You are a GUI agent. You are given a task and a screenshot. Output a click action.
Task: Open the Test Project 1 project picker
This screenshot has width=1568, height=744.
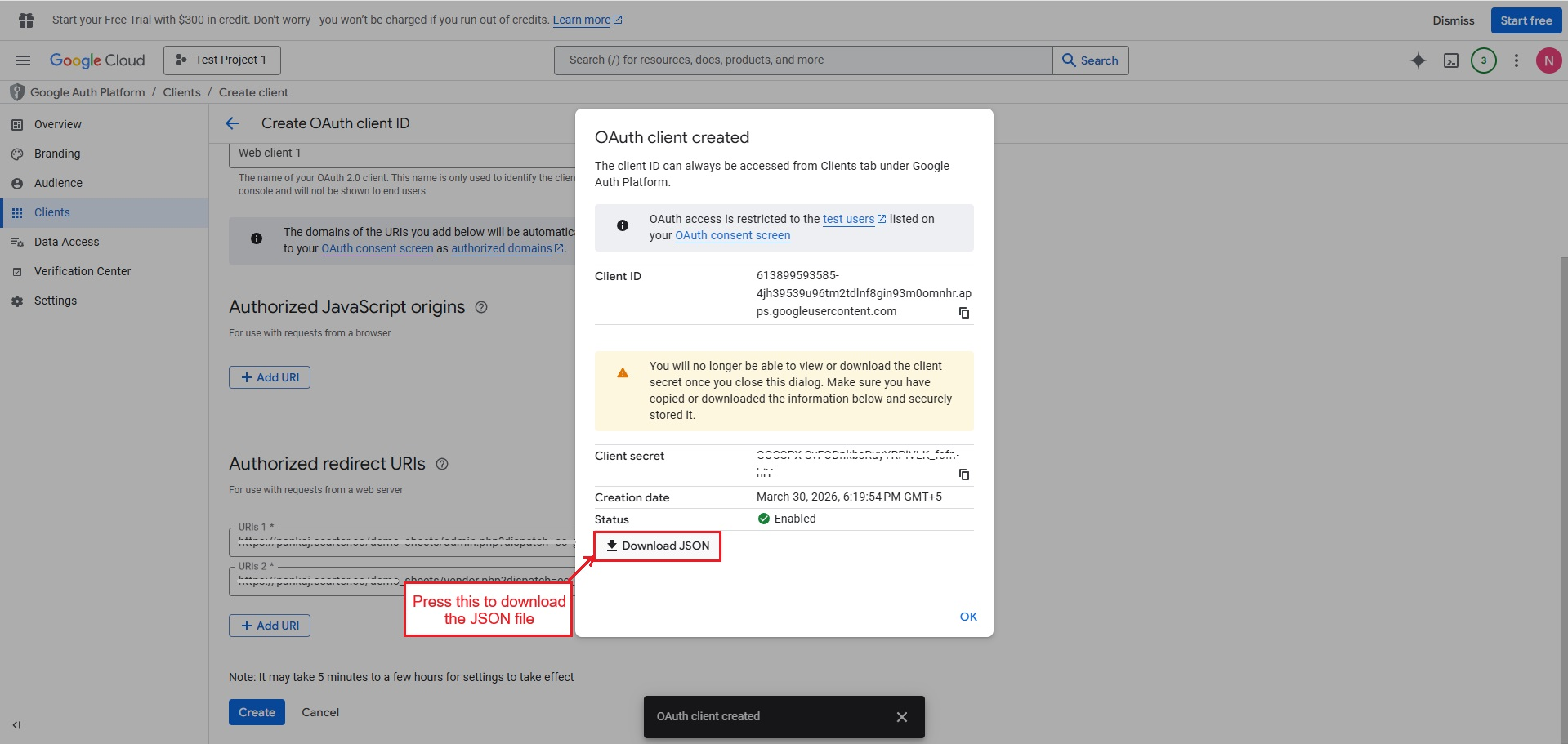pyautogui.click(x=222, y=60)
